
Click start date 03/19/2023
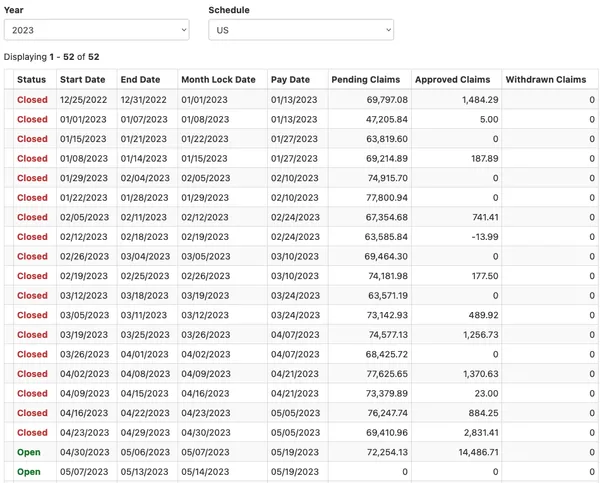(84, 334)
